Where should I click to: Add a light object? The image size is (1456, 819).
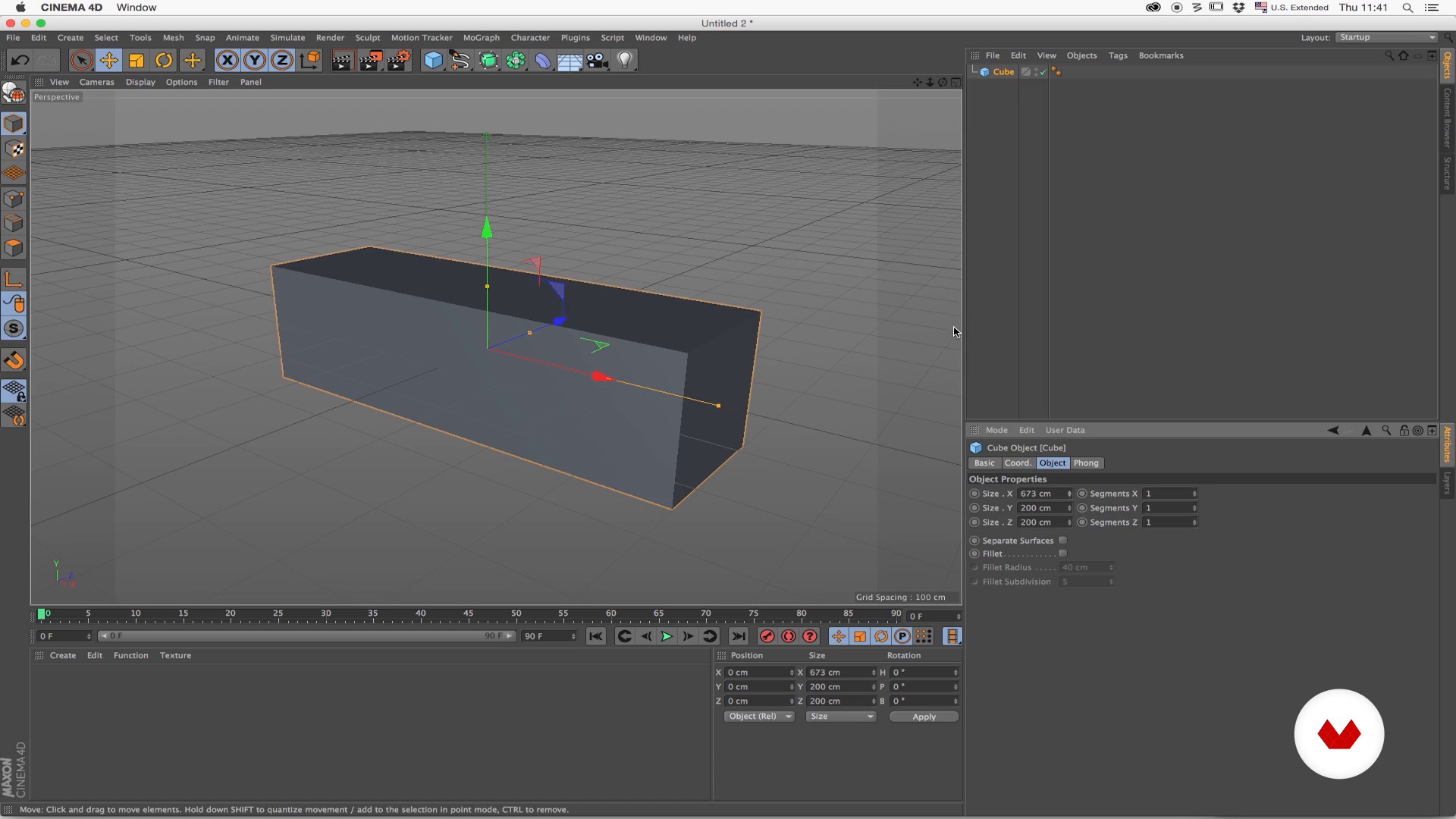pyautogui.click(x=625, y=61)
